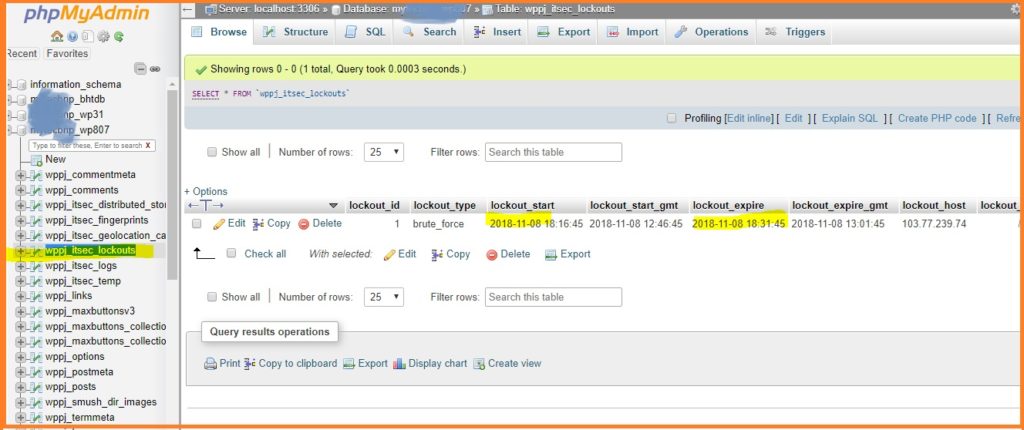The height and width of the screenshot is (430, 1024).
Task: Expand wppj_posts table node
Action: click(x=20, y=387)
